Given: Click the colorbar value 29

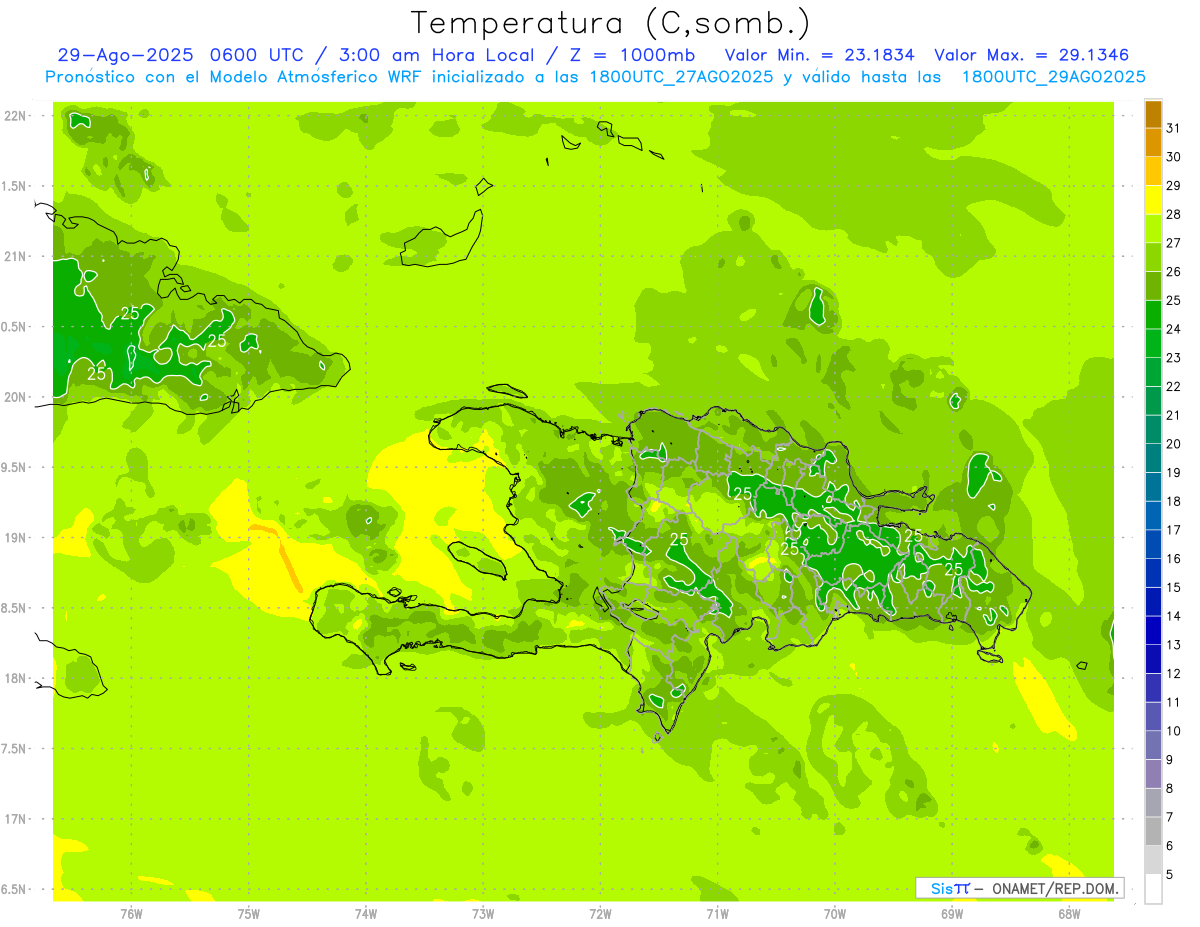Looking at the screenshot, I should 1174,185.
